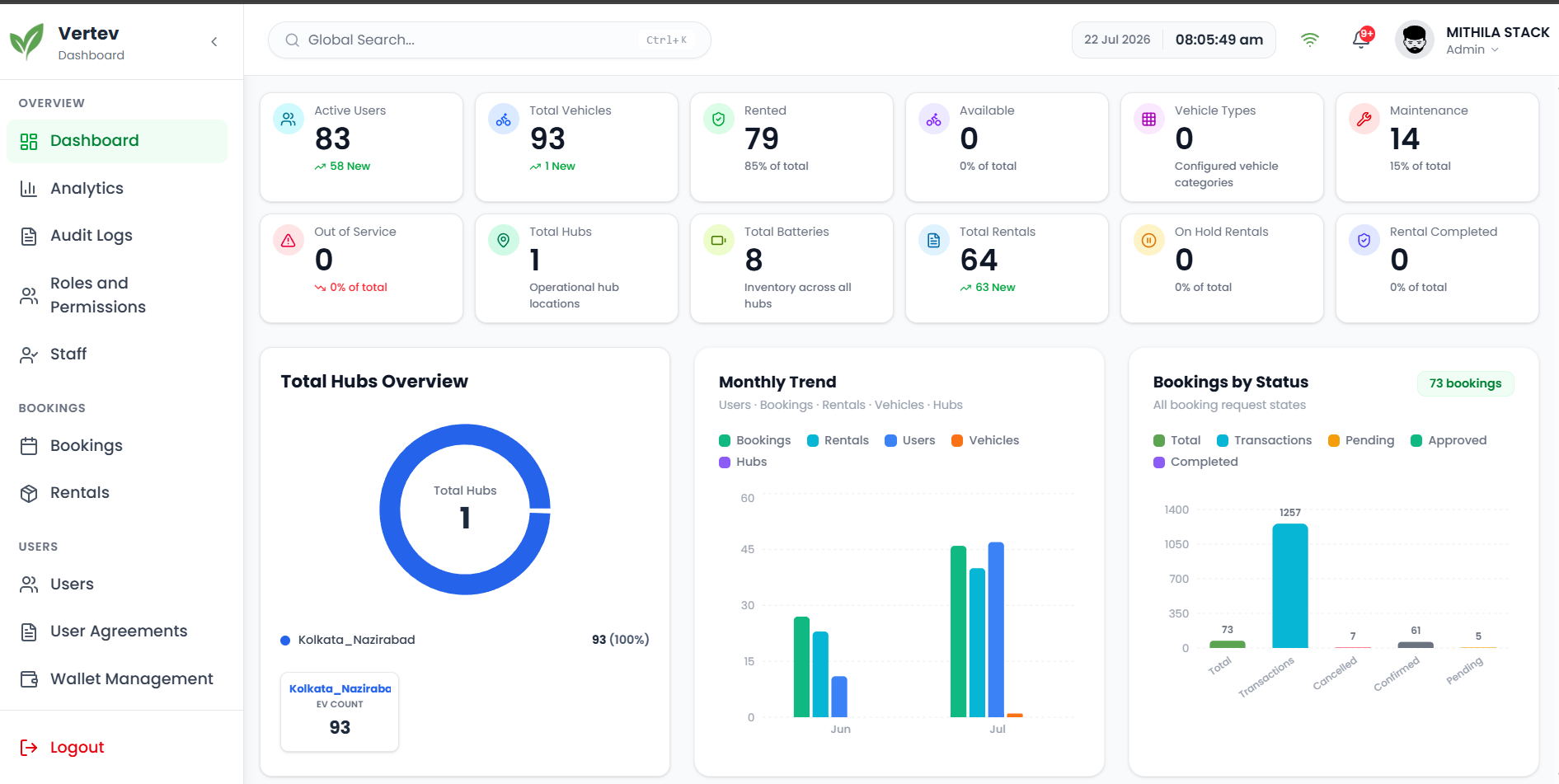Click the user avatar picture

coord(1415,40)
